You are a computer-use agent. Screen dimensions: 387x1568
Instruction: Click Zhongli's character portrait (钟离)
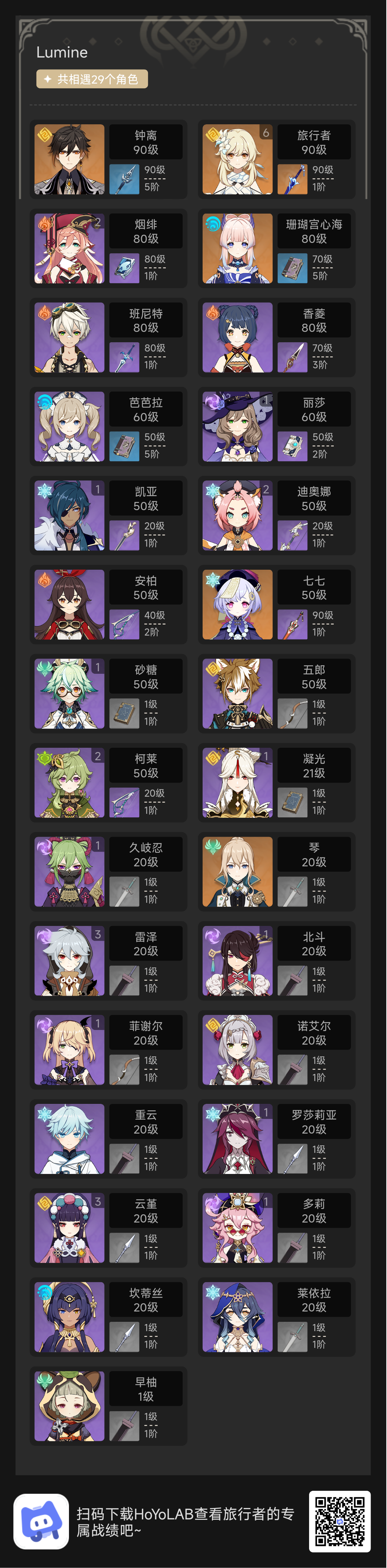tap(69, 159)
